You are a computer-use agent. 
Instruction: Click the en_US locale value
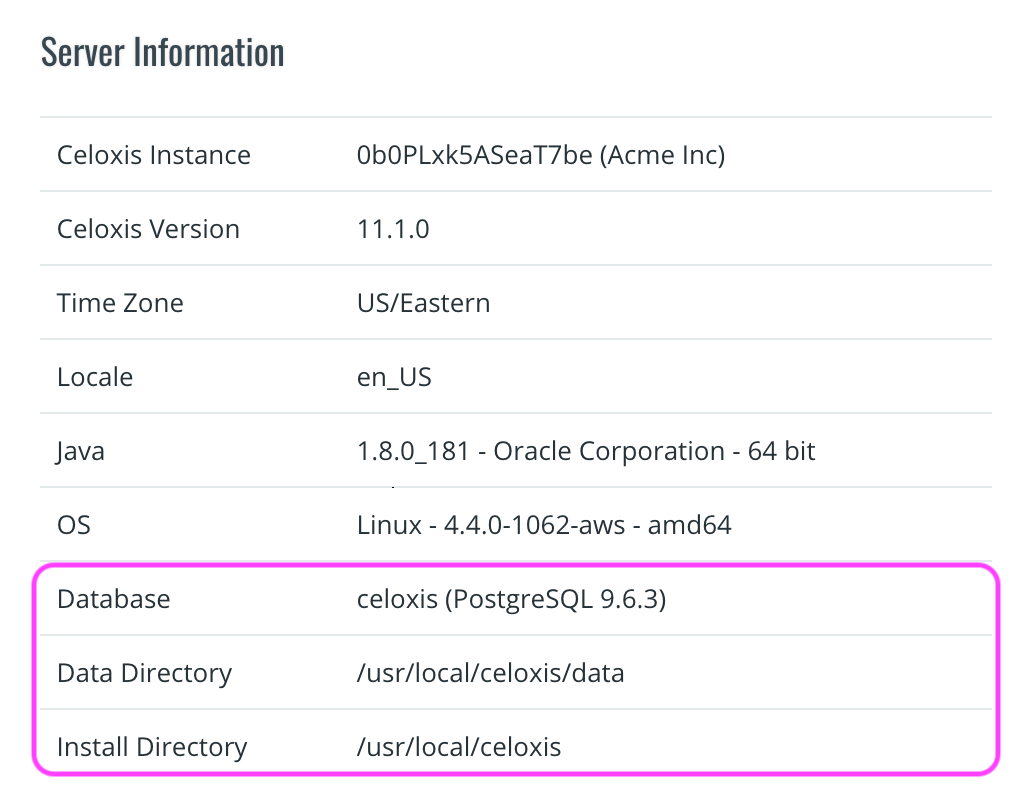[x=394, y=377]
